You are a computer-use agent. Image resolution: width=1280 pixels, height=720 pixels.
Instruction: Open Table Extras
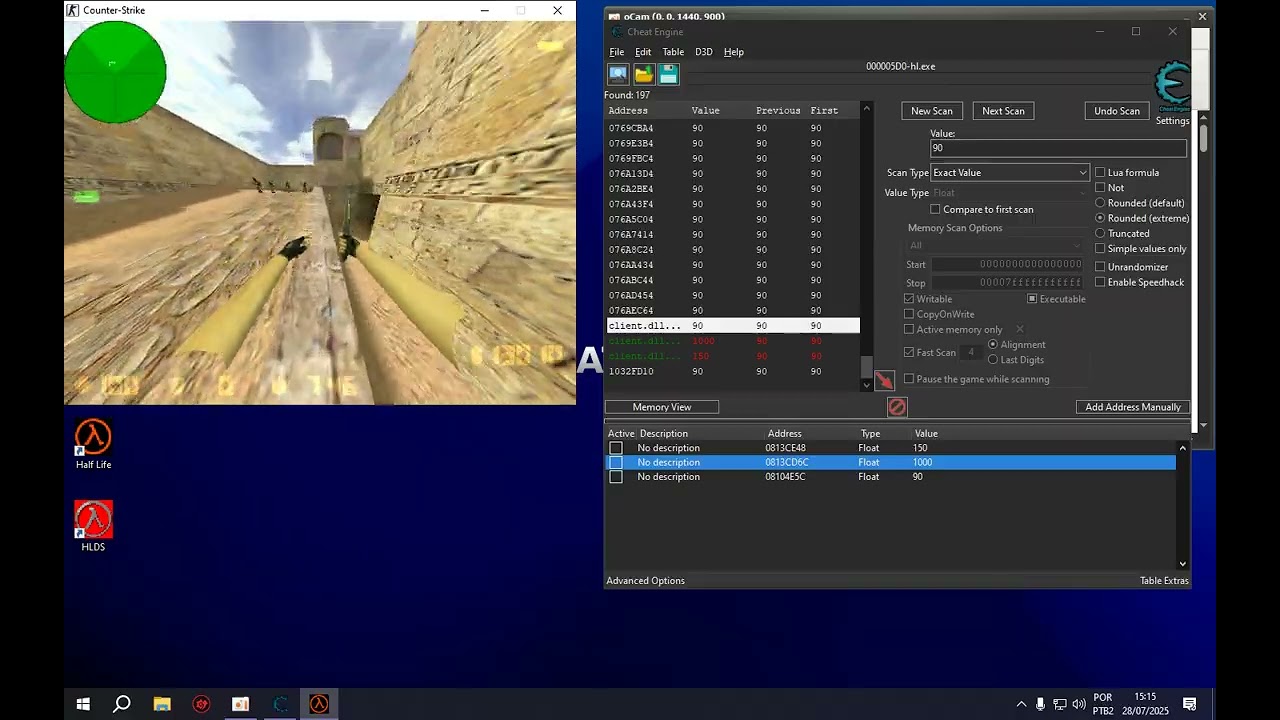[1164, 581]
